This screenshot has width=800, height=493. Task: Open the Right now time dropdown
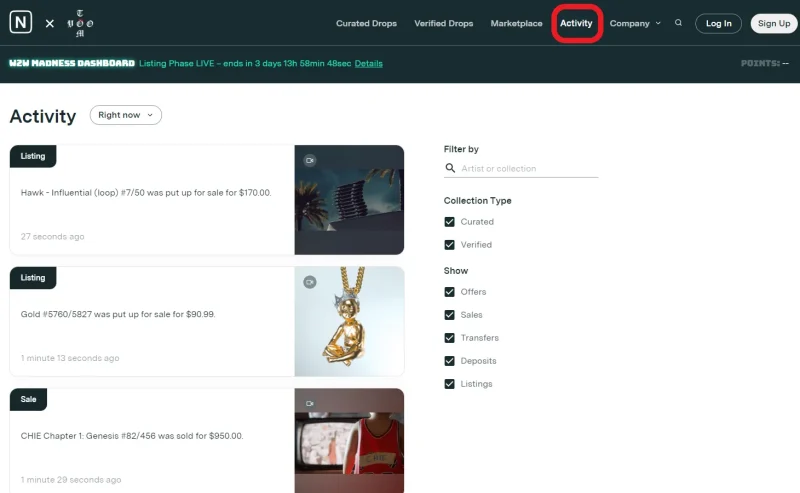point(126,115)
